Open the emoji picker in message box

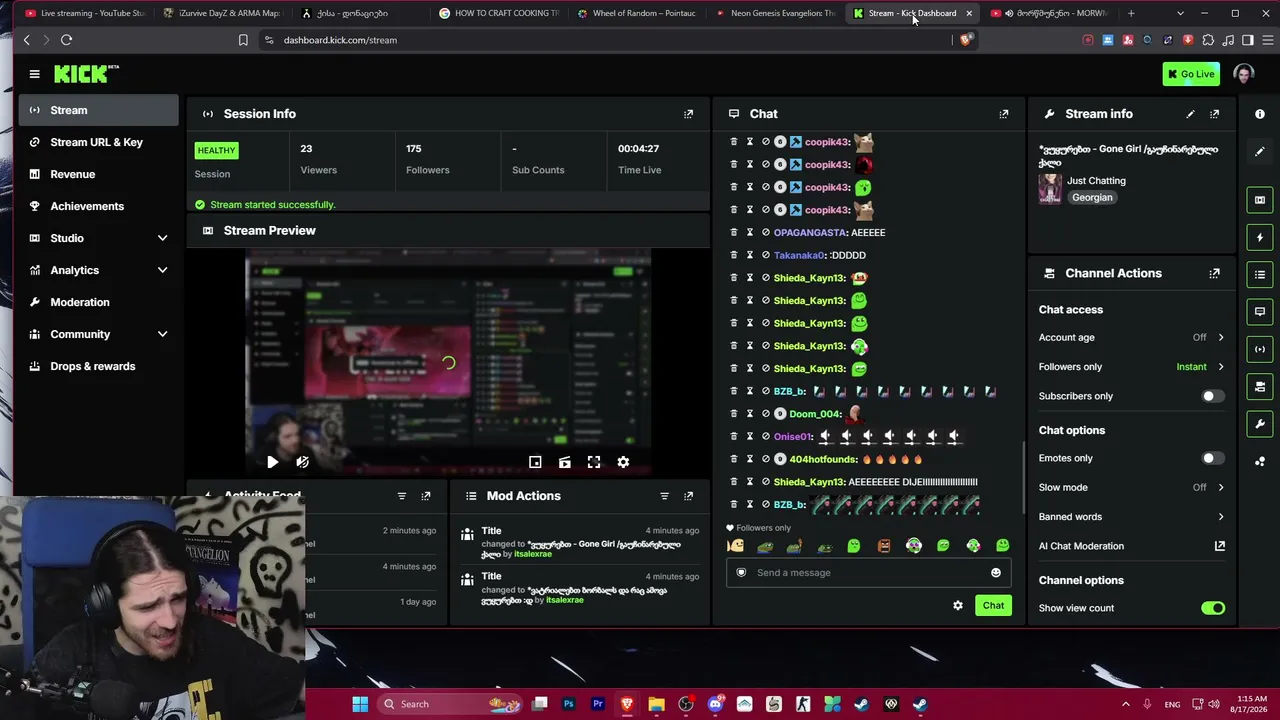pos(996,573)
